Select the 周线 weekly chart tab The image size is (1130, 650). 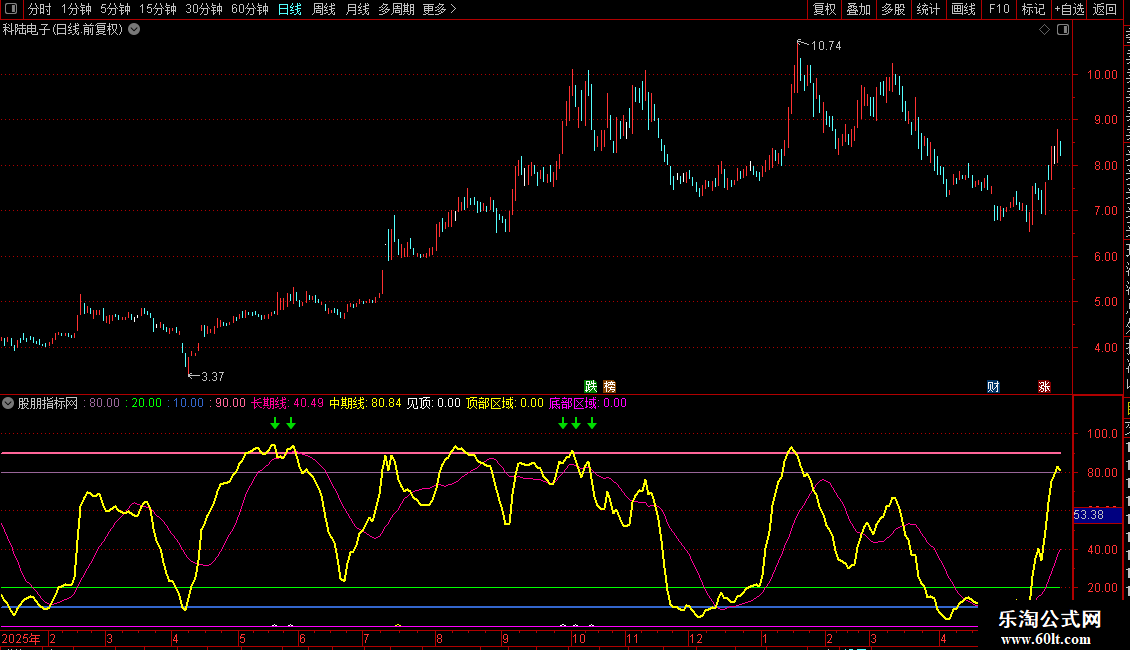(324, 9)
